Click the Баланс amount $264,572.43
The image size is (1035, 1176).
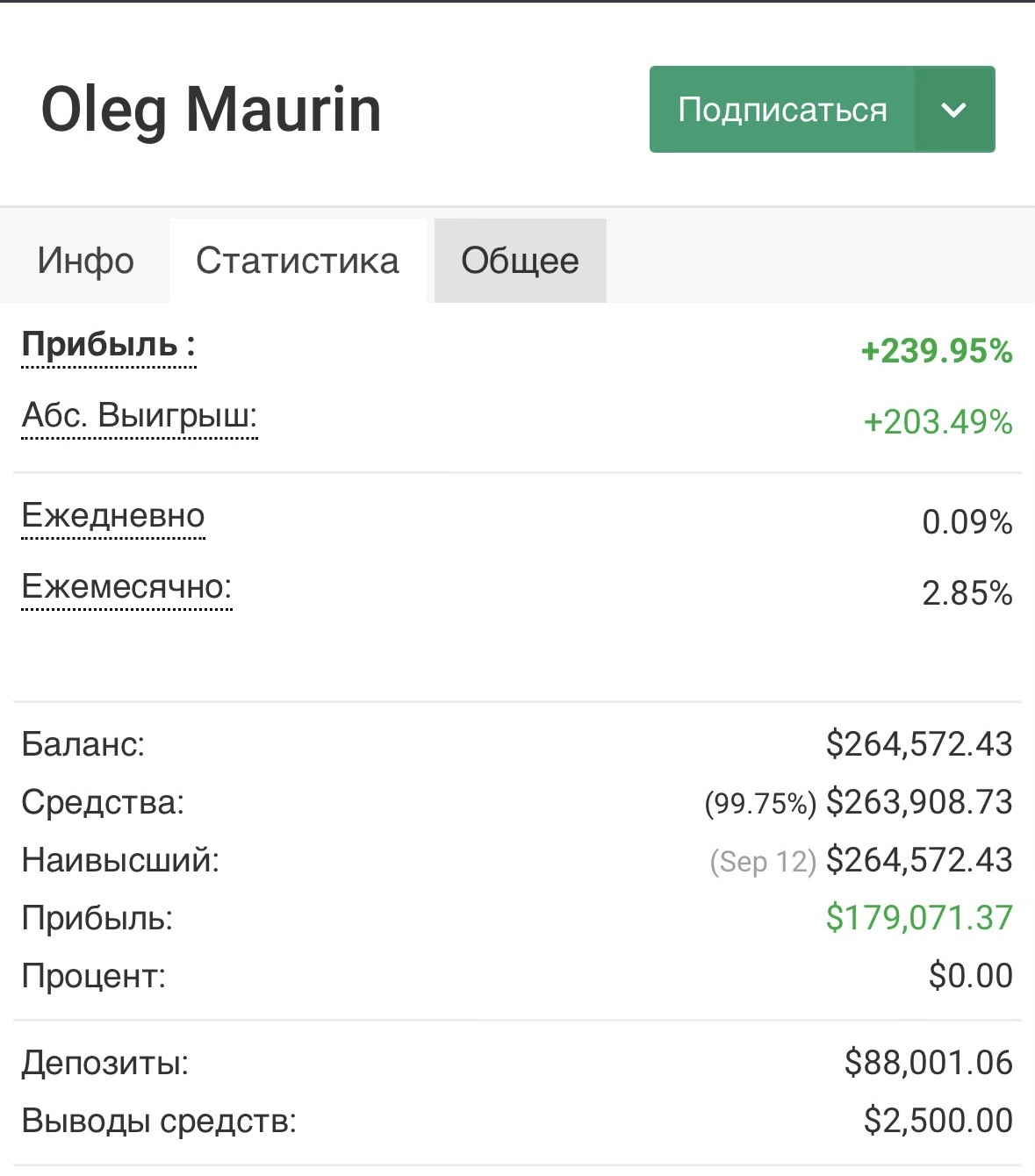click(x=918, y=744)
